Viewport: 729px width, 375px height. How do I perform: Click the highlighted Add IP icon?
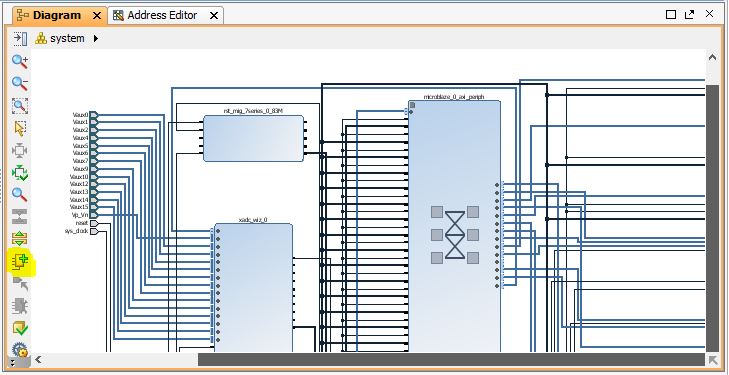[x=20, y=262]
